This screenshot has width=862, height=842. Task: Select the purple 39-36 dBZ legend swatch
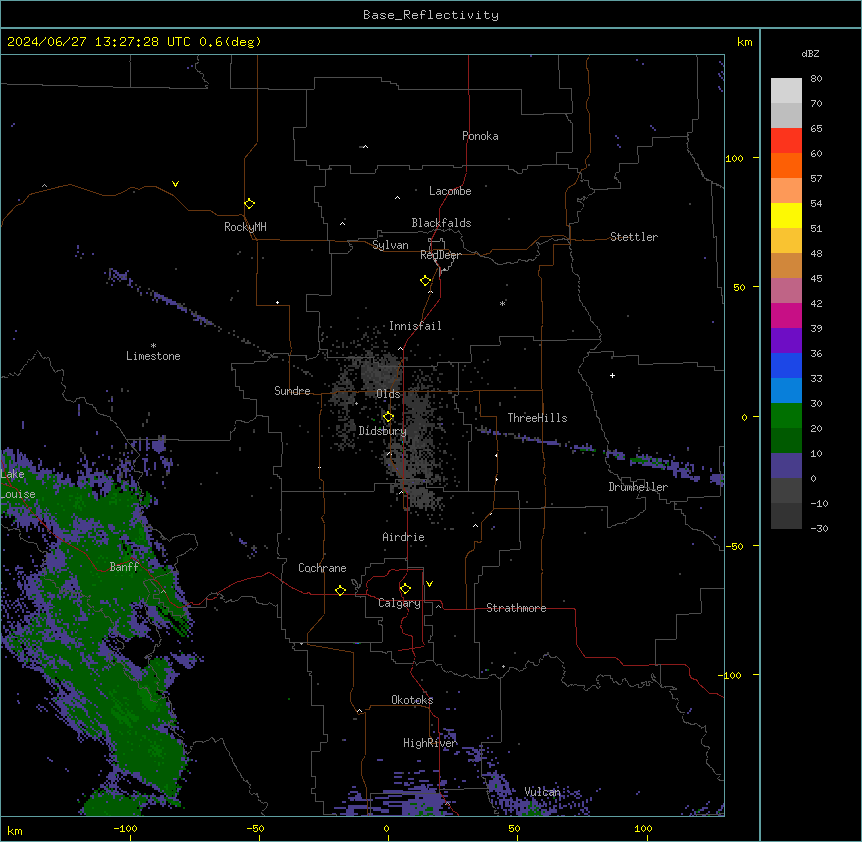tap(786, 341)
